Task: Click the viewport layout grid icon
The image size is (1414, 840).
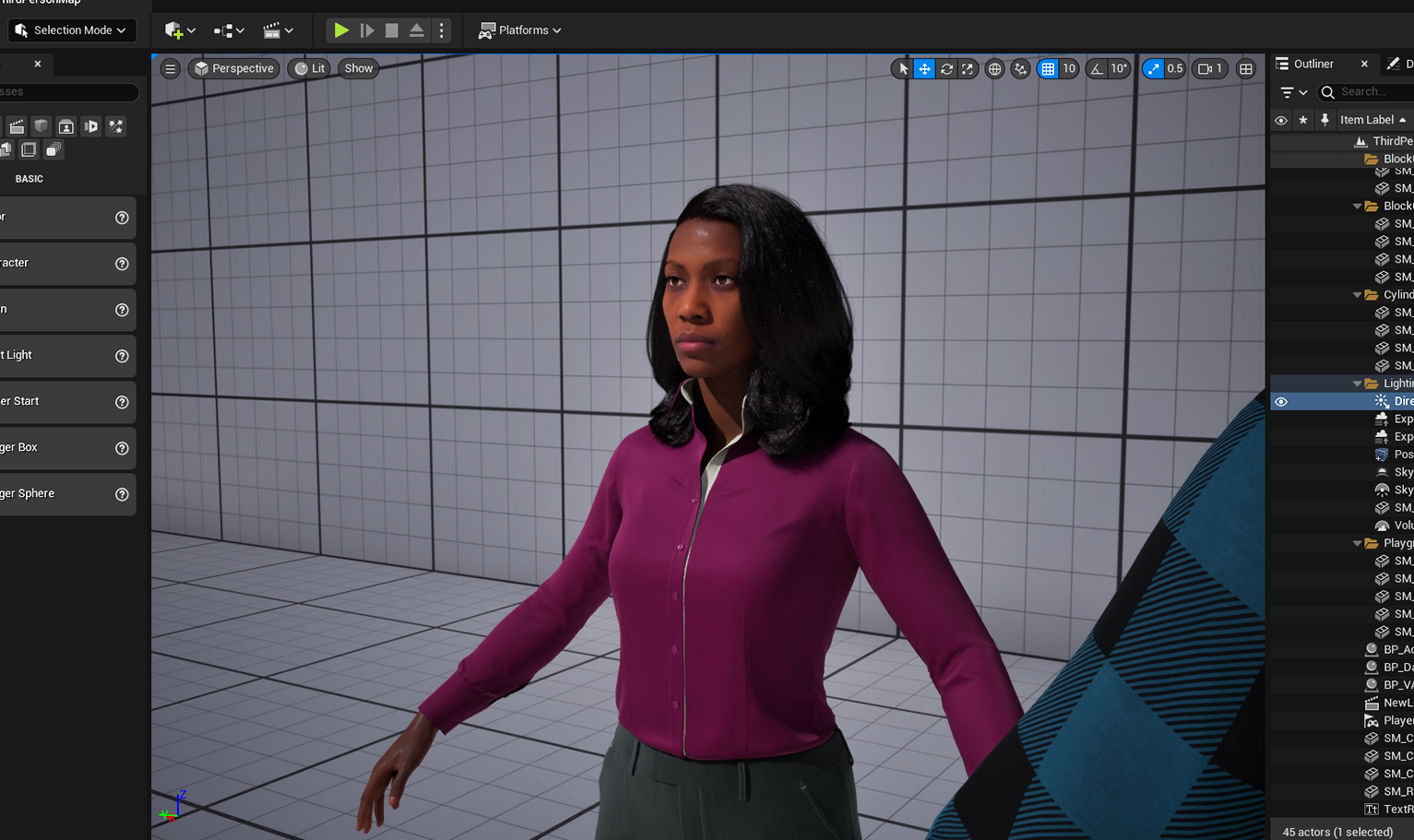Action: 1246,68
